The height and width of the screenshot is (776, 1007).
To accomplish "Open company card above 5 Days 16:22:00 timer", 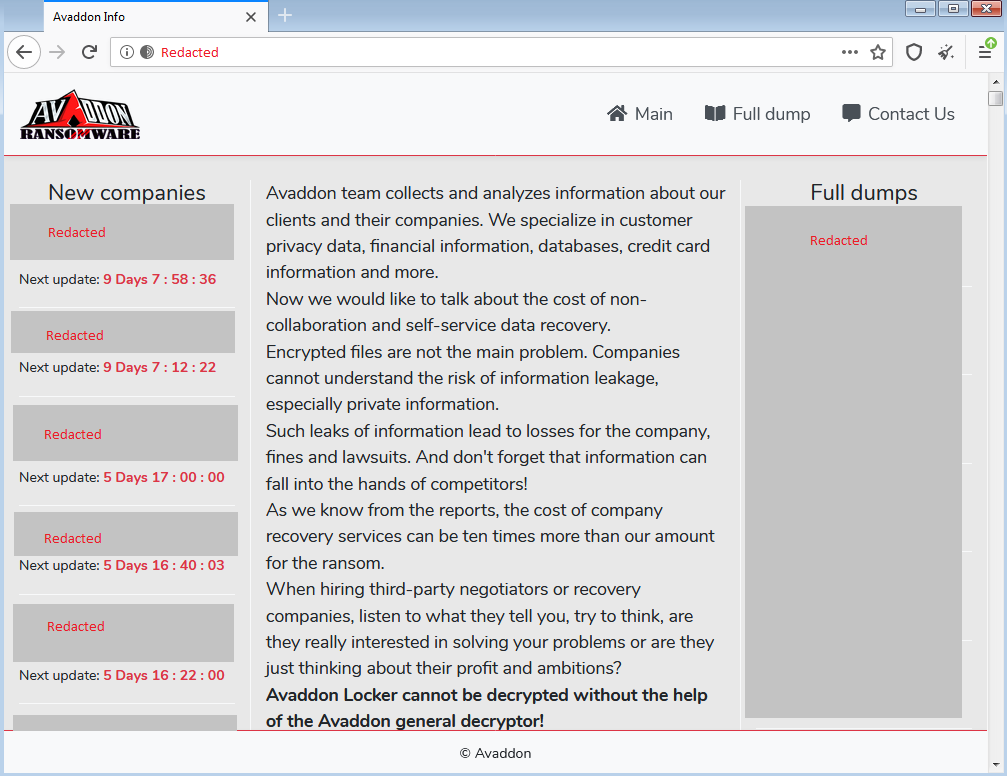I will click(123, 632).
